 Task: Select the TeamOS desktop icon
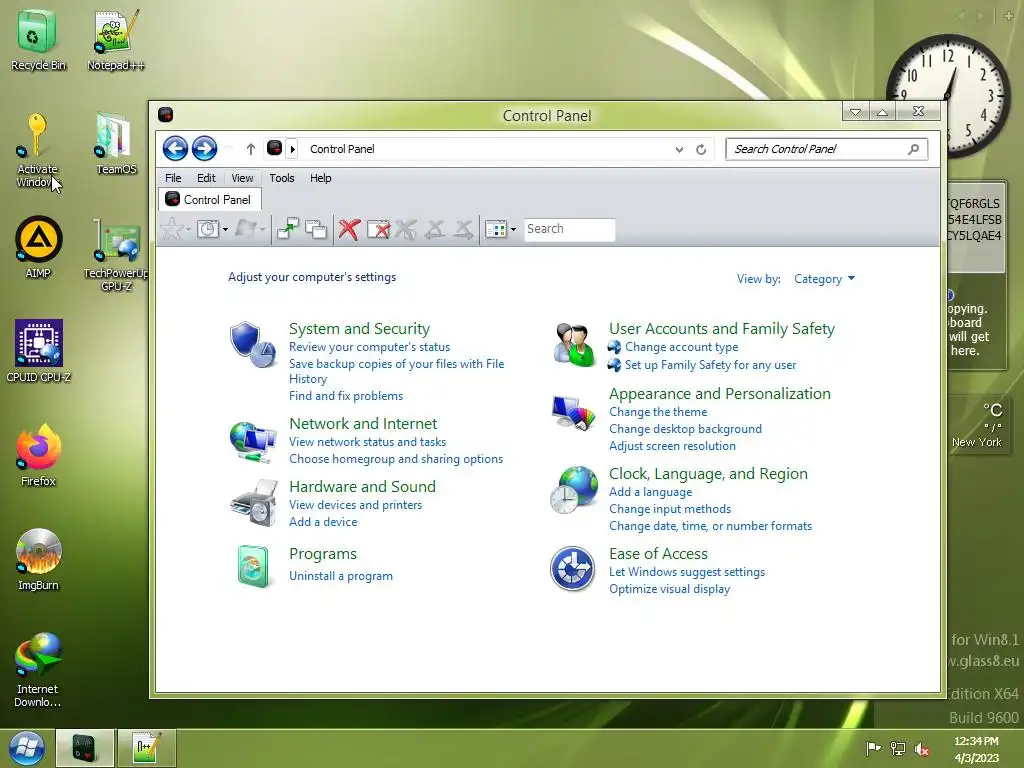(116, 144)
